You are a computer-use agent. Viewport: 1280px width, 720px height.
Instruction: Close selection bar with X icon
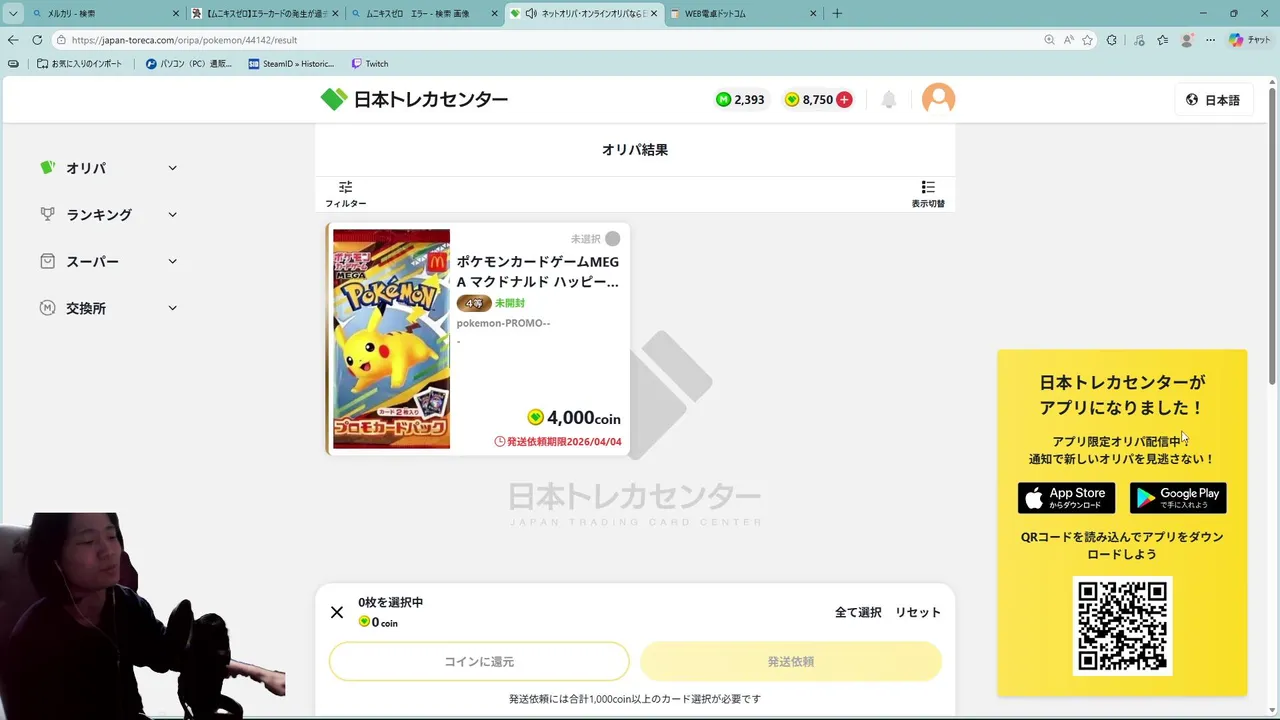coord(337,612)
